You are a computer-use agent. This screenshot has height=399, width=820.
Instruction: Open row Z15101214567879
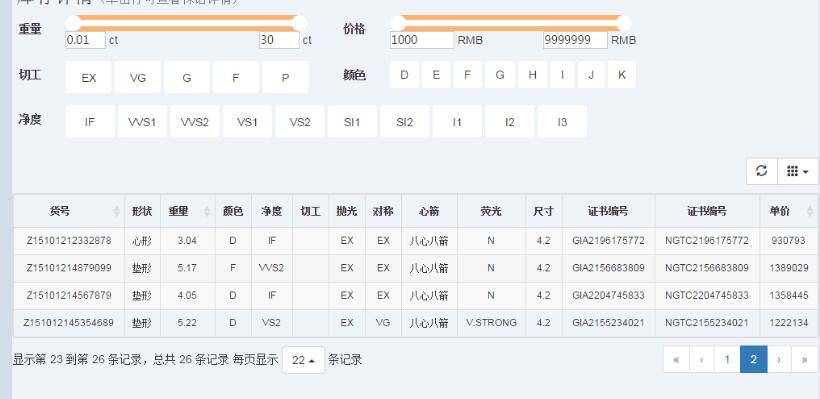pos(416,295)
